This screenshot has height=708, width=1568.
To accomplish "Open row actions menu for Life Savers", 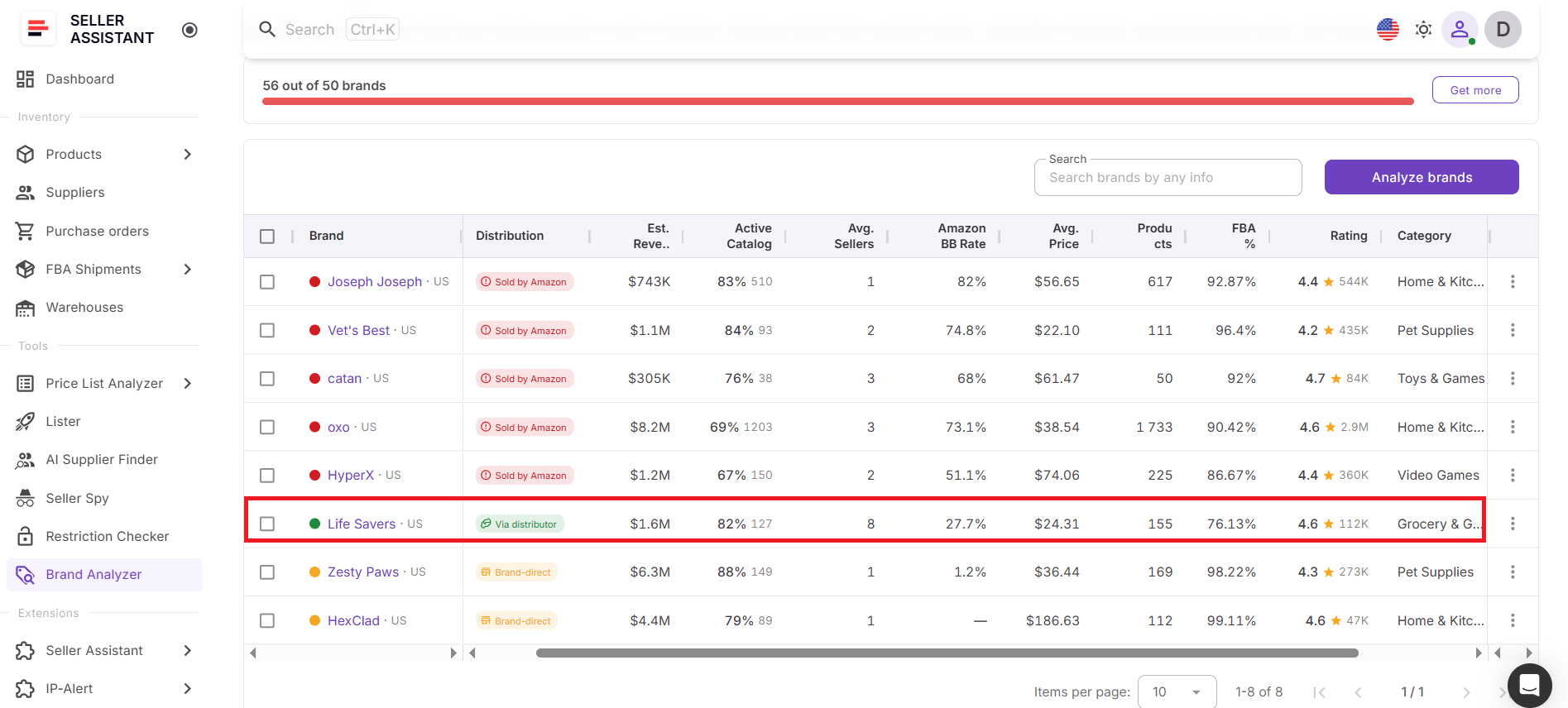I will pyautogui.click(x=1513, y=524).
